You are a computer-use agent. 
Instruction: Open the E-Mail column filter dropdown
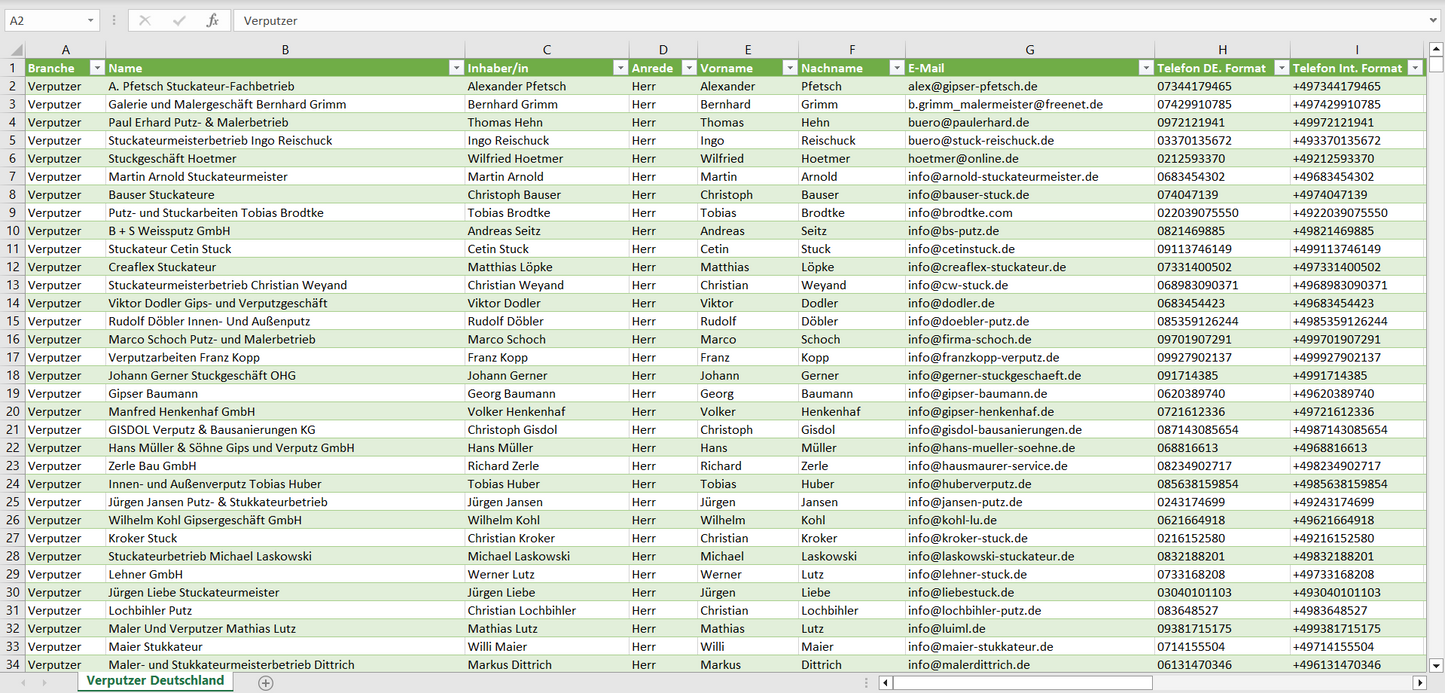click(1146, 68)
